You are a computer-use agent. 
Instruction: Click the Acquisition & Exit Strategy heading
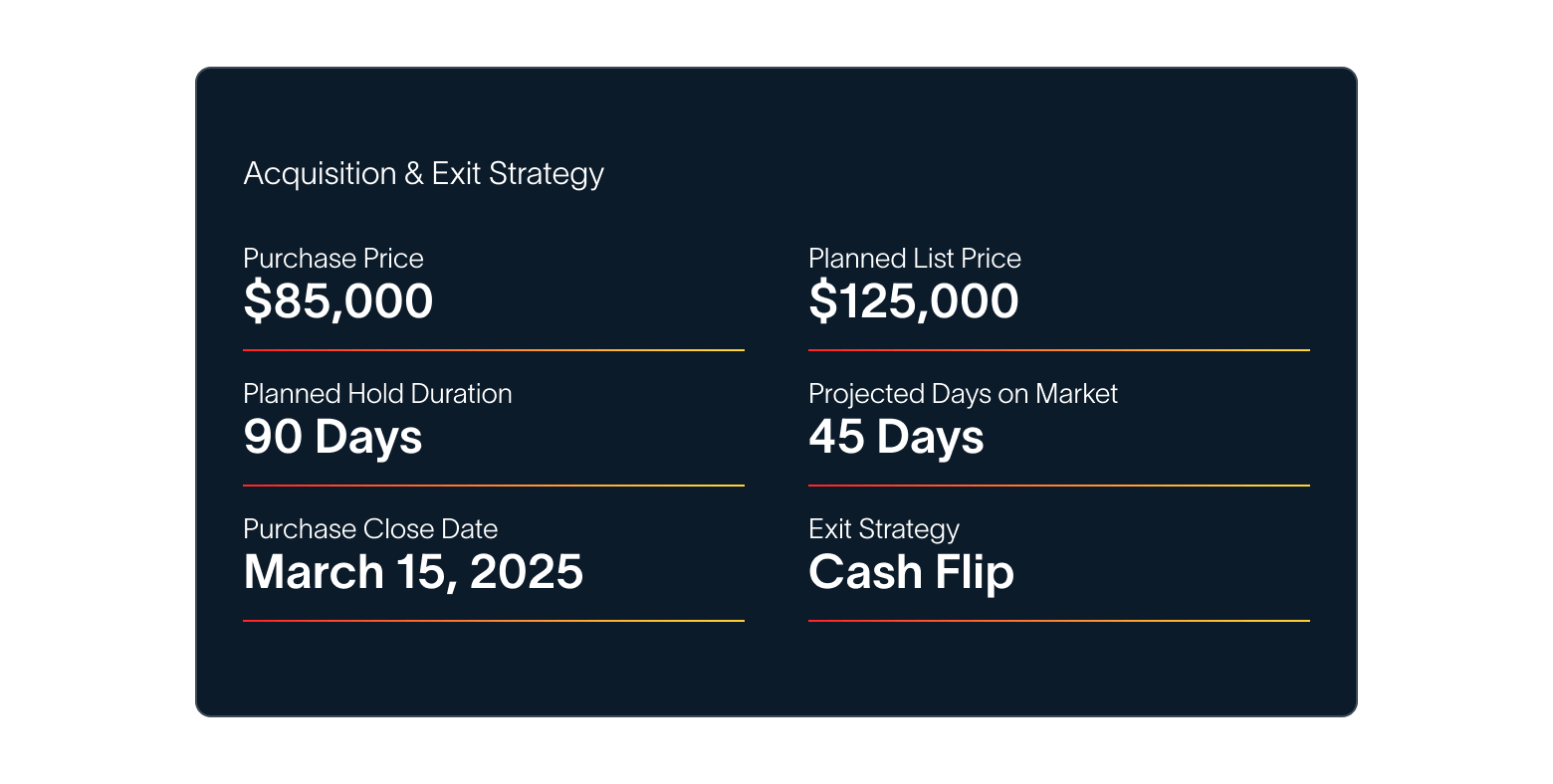pos(423,174)
